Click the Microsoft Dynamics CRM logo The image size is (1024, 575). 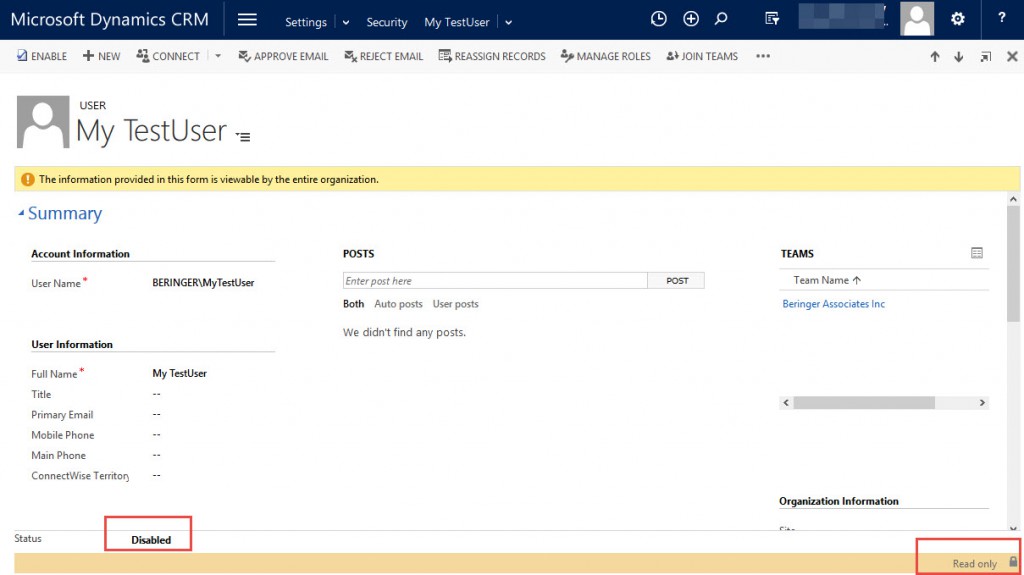click(110, 20)
